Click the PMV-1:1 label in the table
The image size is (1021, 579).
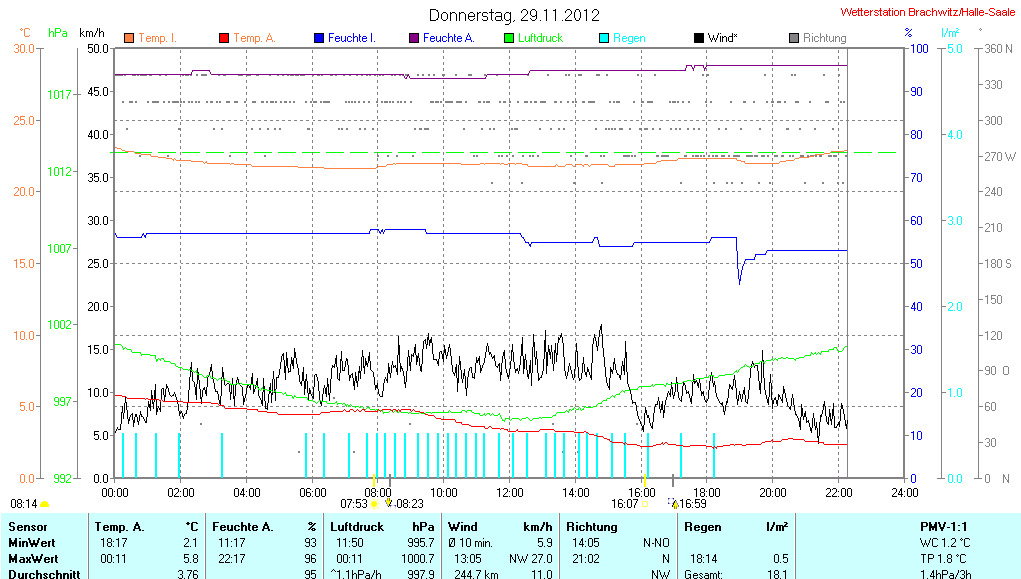[943, 526]
